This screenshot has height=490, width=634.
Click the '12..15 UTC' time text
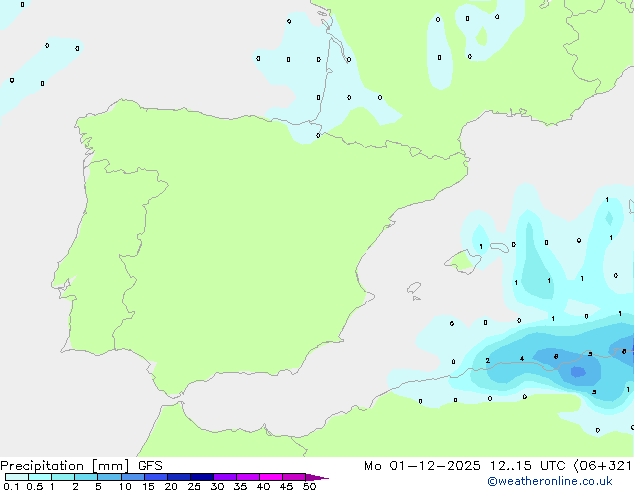click(x=527, y=466)
